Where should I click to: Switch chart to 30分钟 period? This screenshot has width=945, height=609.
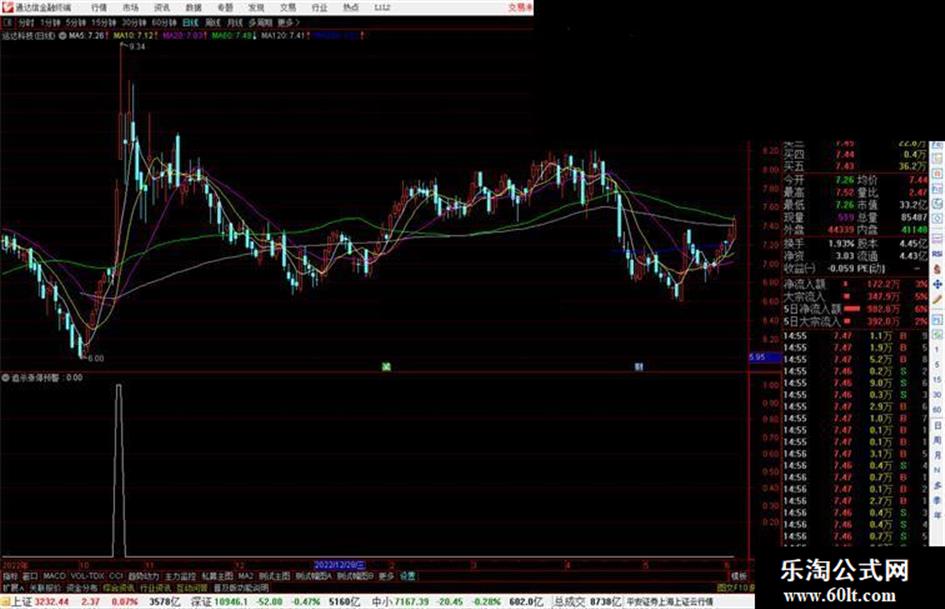coord(133,23)
